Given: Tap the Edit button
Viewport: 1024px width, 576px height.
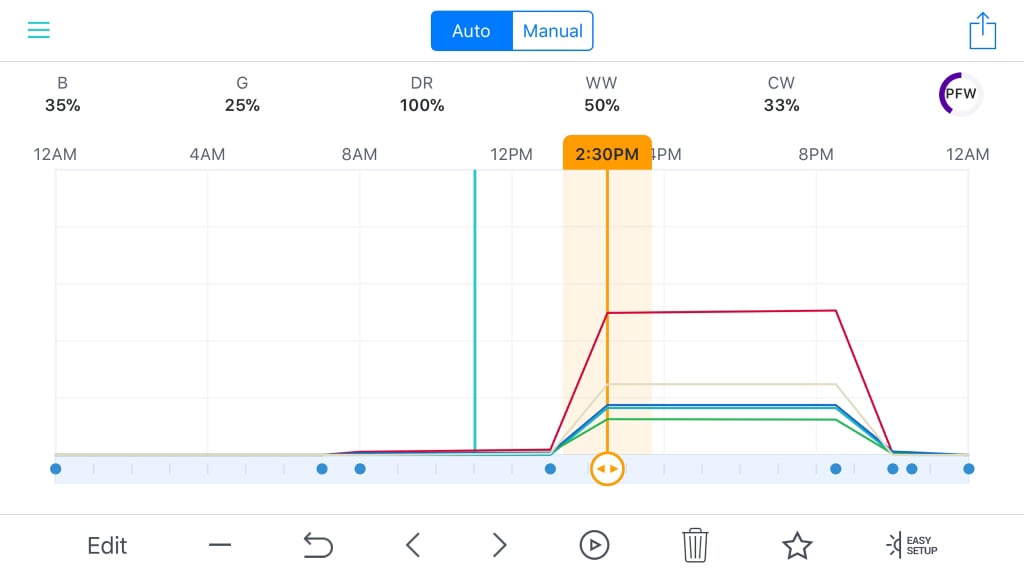Looking at the screenshot, I should click(107, 545).
